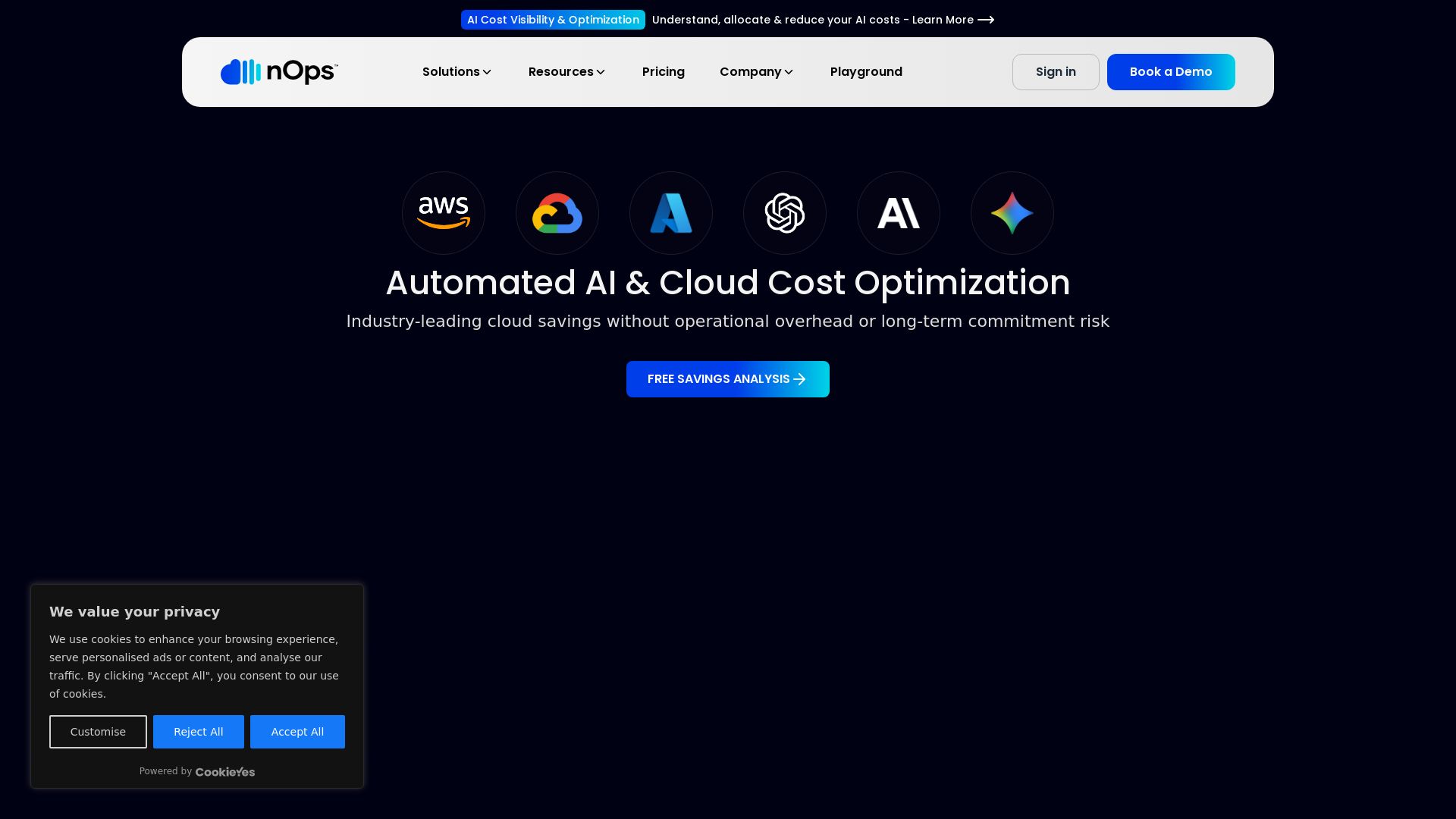
Task: Open the AI Cost Visibility & Optimization badge
Action: pyautogui.click(x=553, y=20)
